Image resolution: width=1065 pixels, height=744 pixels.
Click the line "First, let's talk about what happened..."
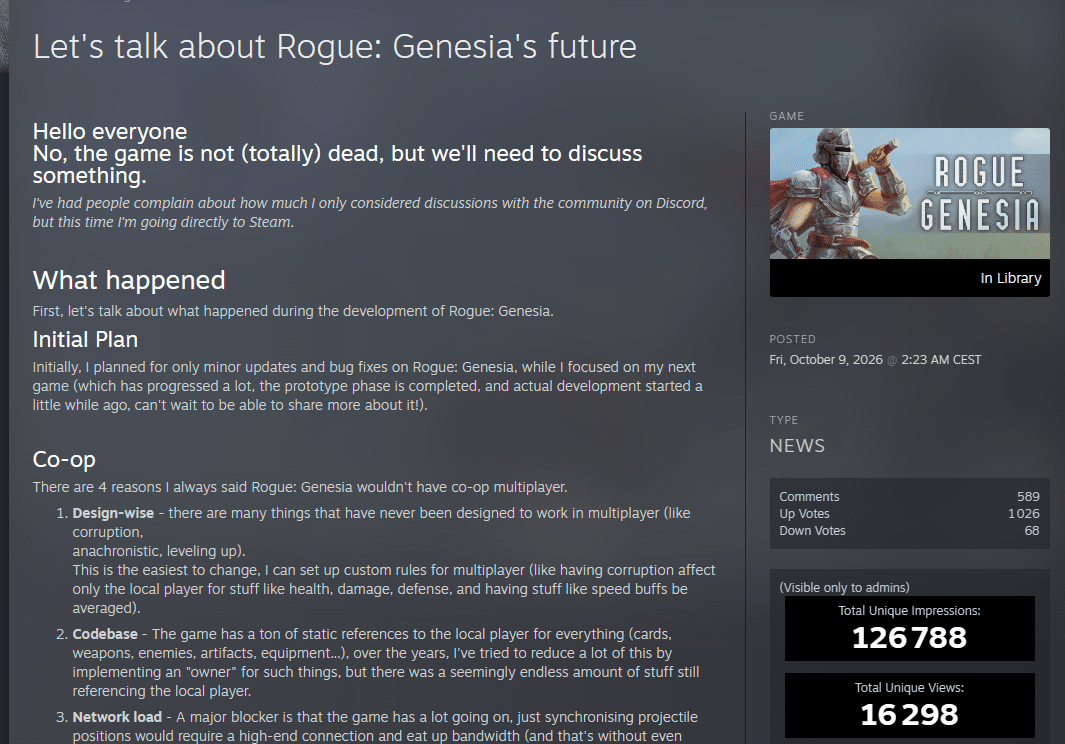(293, 311)
